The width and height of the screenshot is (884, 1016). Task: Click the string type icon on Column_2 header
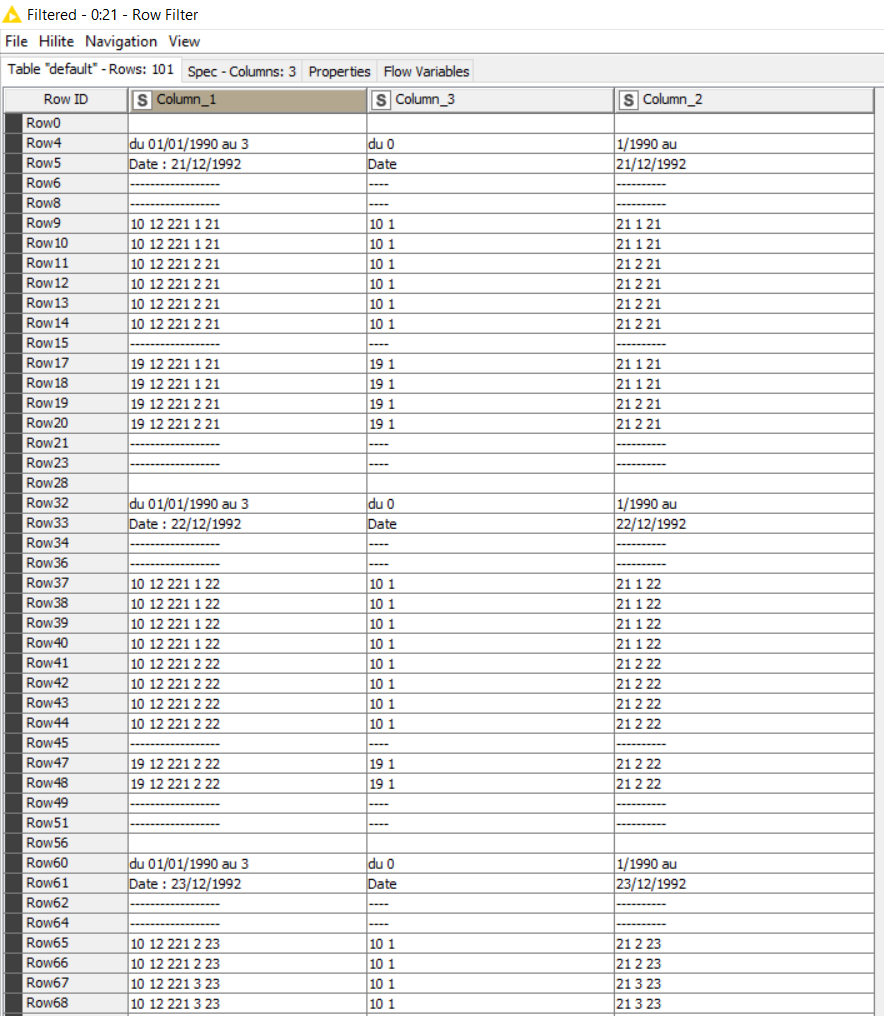click(627, 100)
